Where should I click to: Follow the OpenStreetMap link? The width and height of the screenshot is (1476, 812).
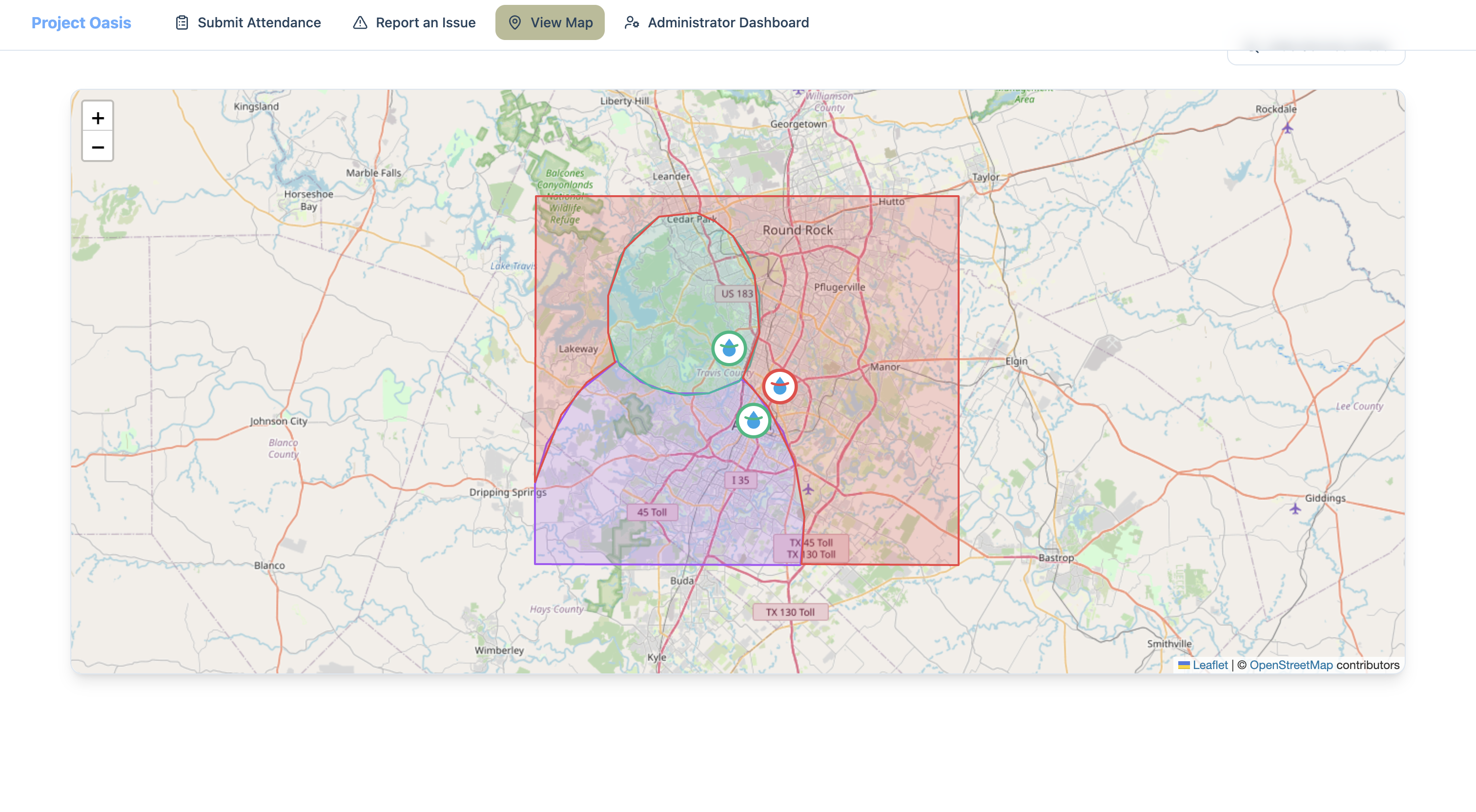point(1291,665)
